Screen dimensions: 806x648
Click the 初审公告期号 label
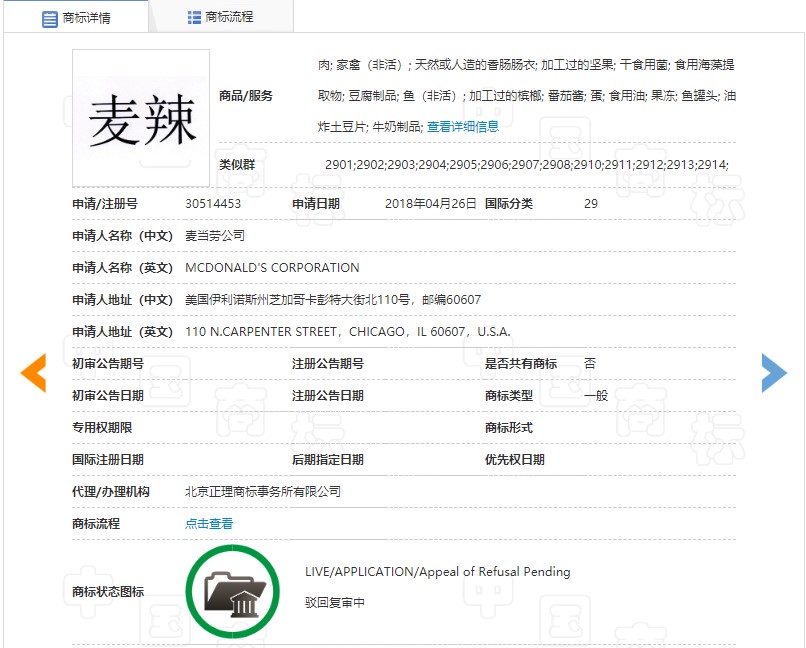click(108, 364)
